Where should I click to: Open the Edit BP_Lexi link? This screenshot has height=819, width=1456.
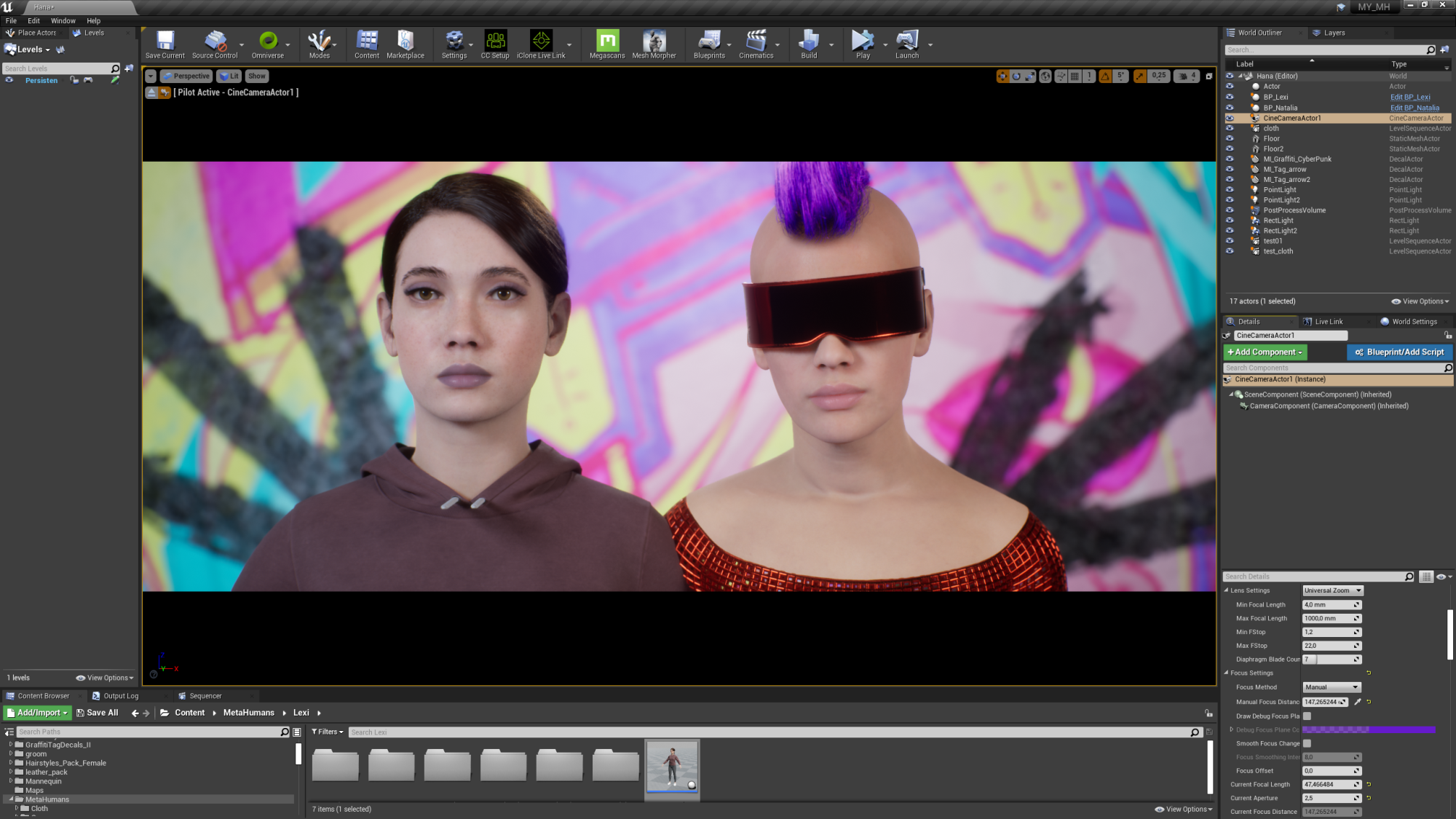[1410, 98]
